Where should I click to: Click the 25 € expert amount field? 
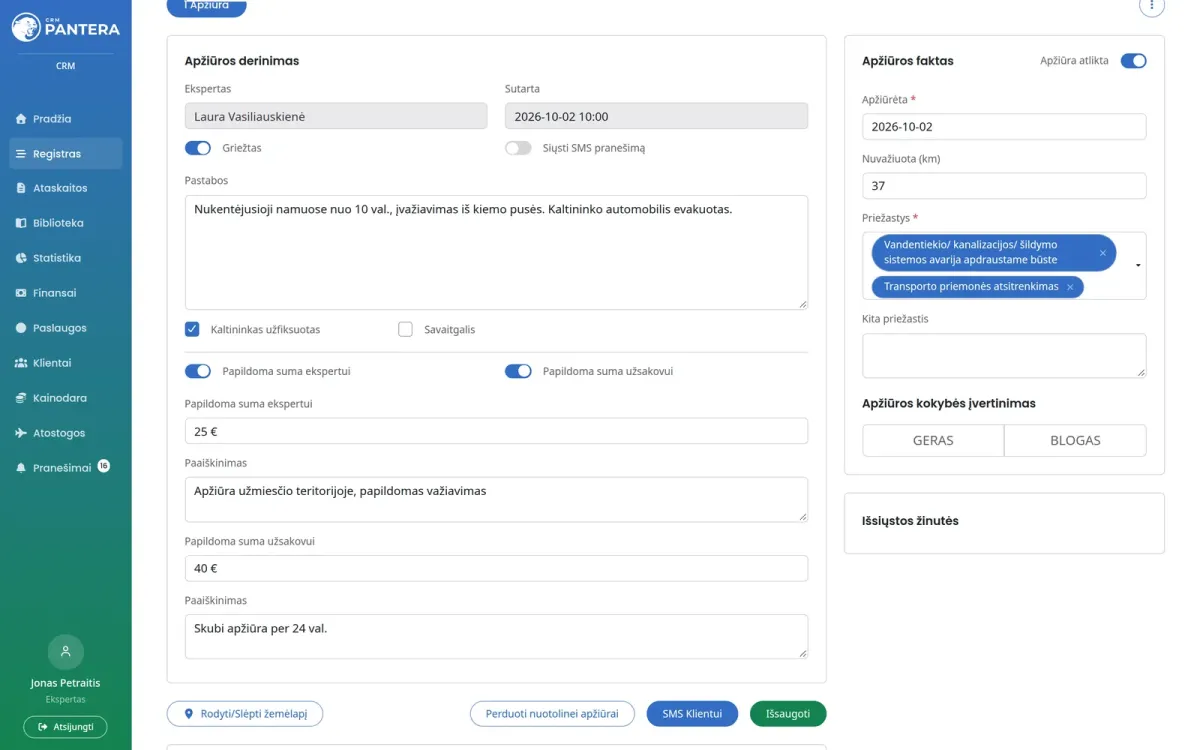[x=496, y=431]
